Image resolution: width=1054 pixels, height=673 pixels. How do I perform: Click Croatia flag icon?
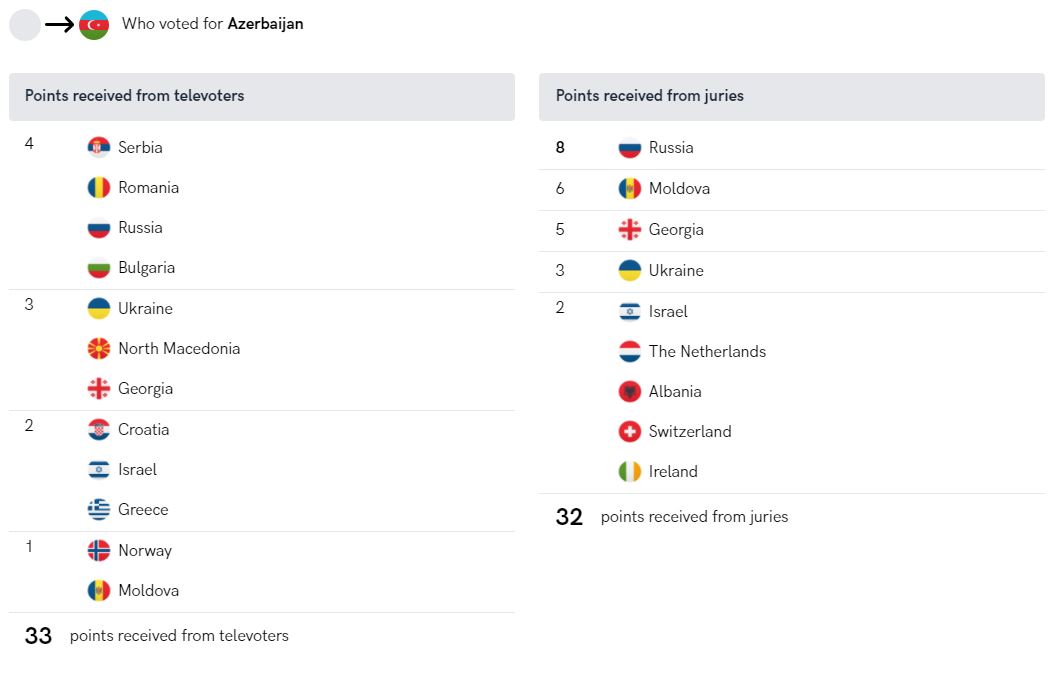tap(99, 430)
